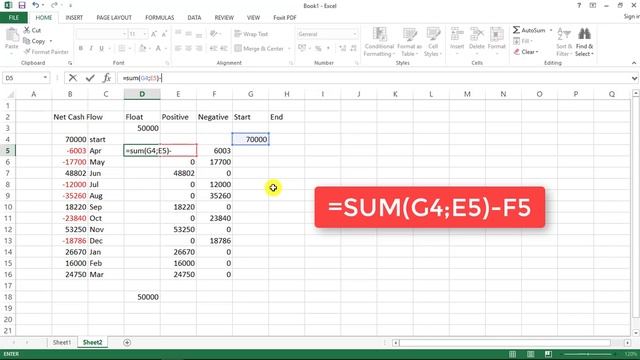Click Merge & Center button

[259, 48]
